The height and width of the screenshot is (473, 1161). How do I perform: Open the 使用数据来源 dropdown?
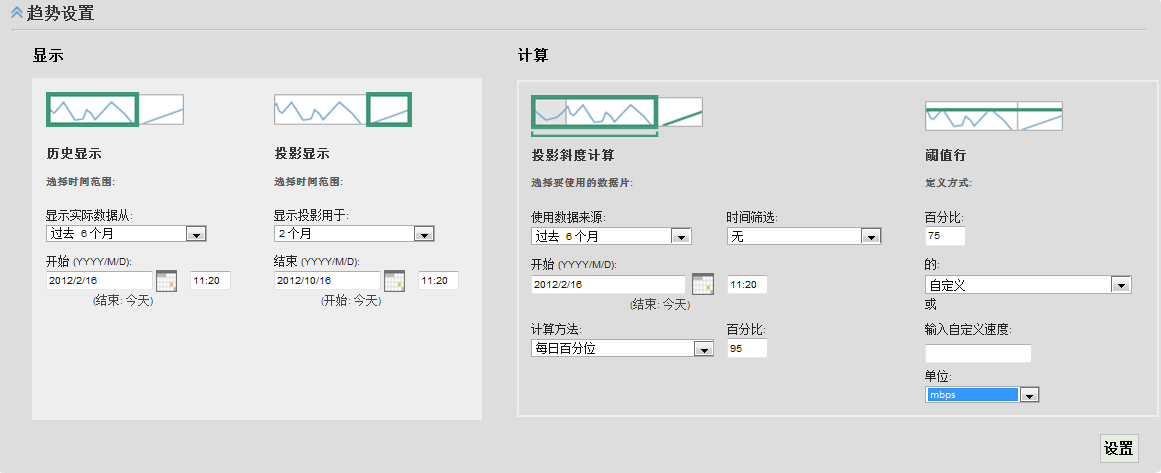coord(682,237)
